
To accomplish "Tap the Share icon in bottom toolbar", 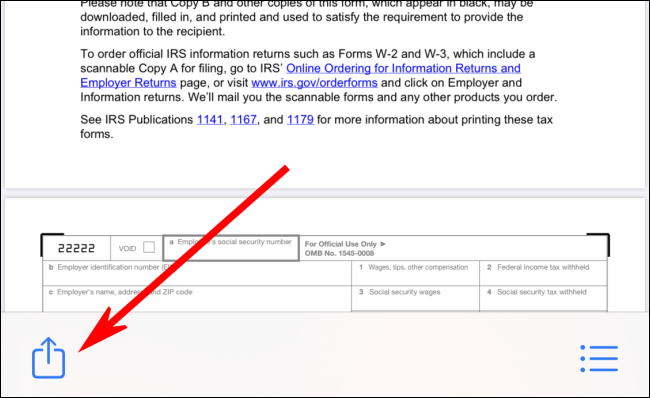I will tap(49, 357).
